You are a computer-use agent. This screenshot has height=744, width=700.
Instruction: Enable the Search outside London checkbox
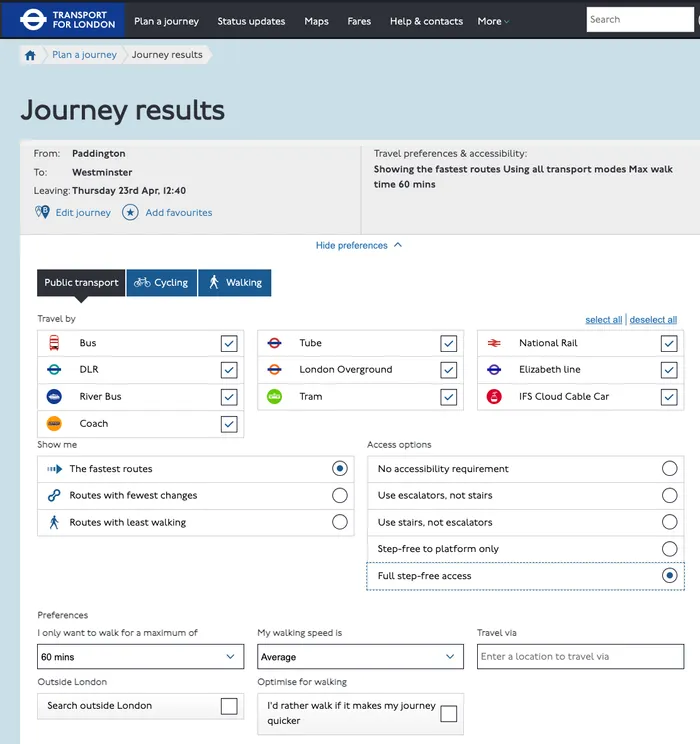tap(229, 706)
